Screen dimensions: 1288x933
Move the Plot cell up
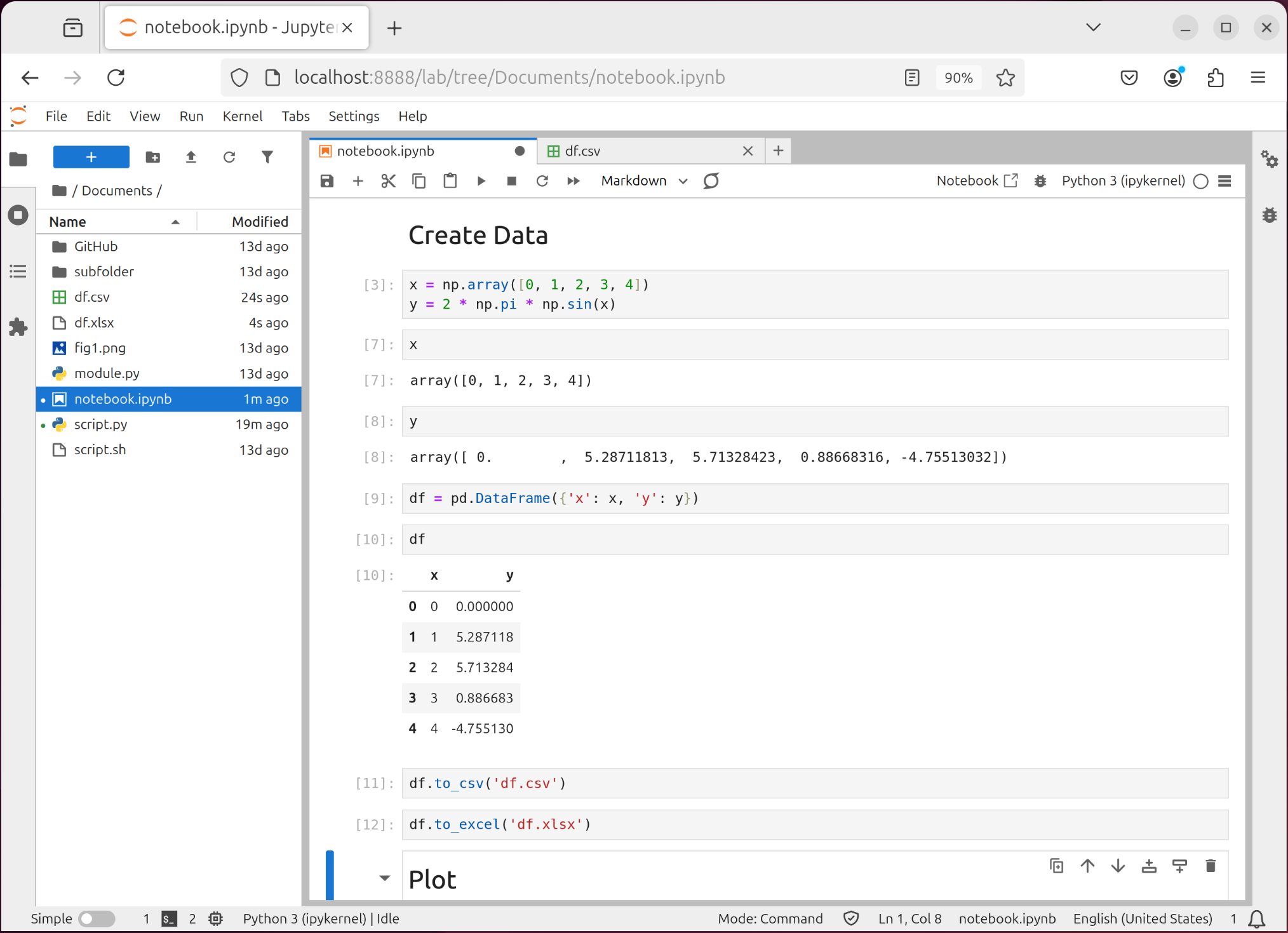(1087, 866)
